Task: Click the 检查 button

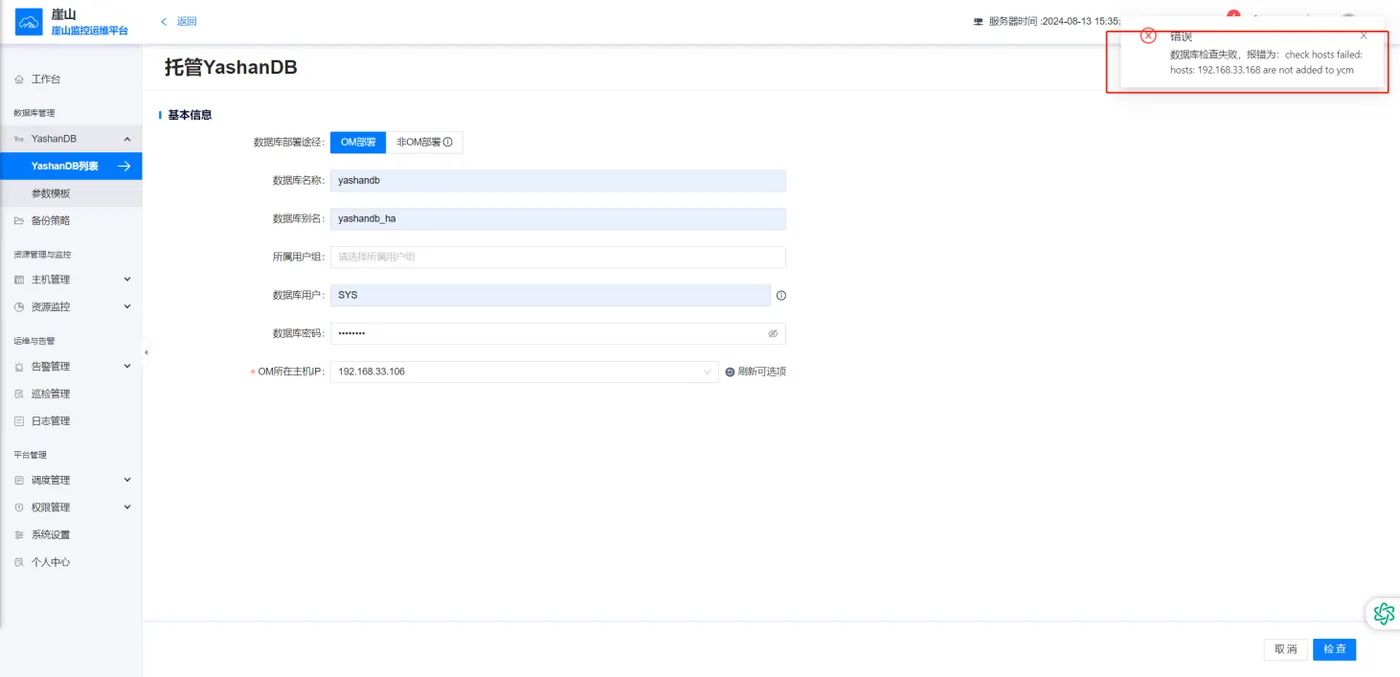Action: [x=1334, y=649]
